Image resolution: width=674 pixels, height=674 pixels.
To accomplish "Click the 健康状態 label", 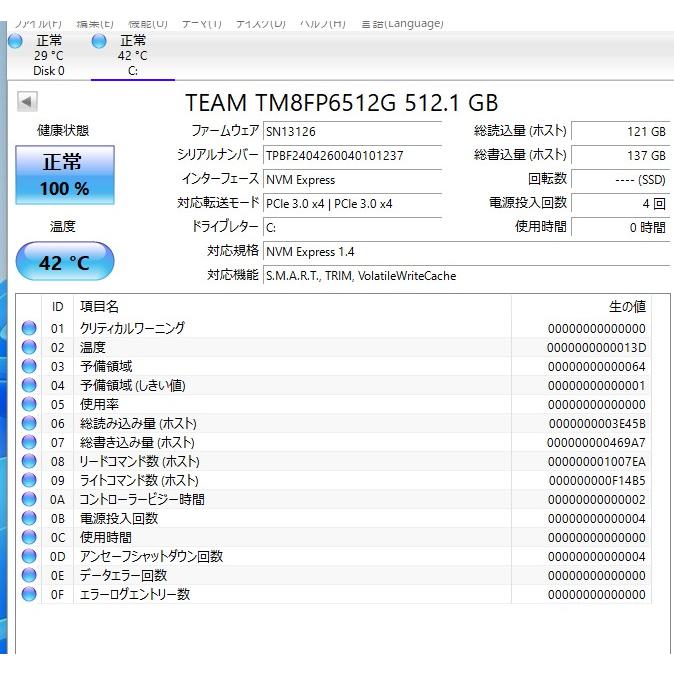I will point(63,130).
